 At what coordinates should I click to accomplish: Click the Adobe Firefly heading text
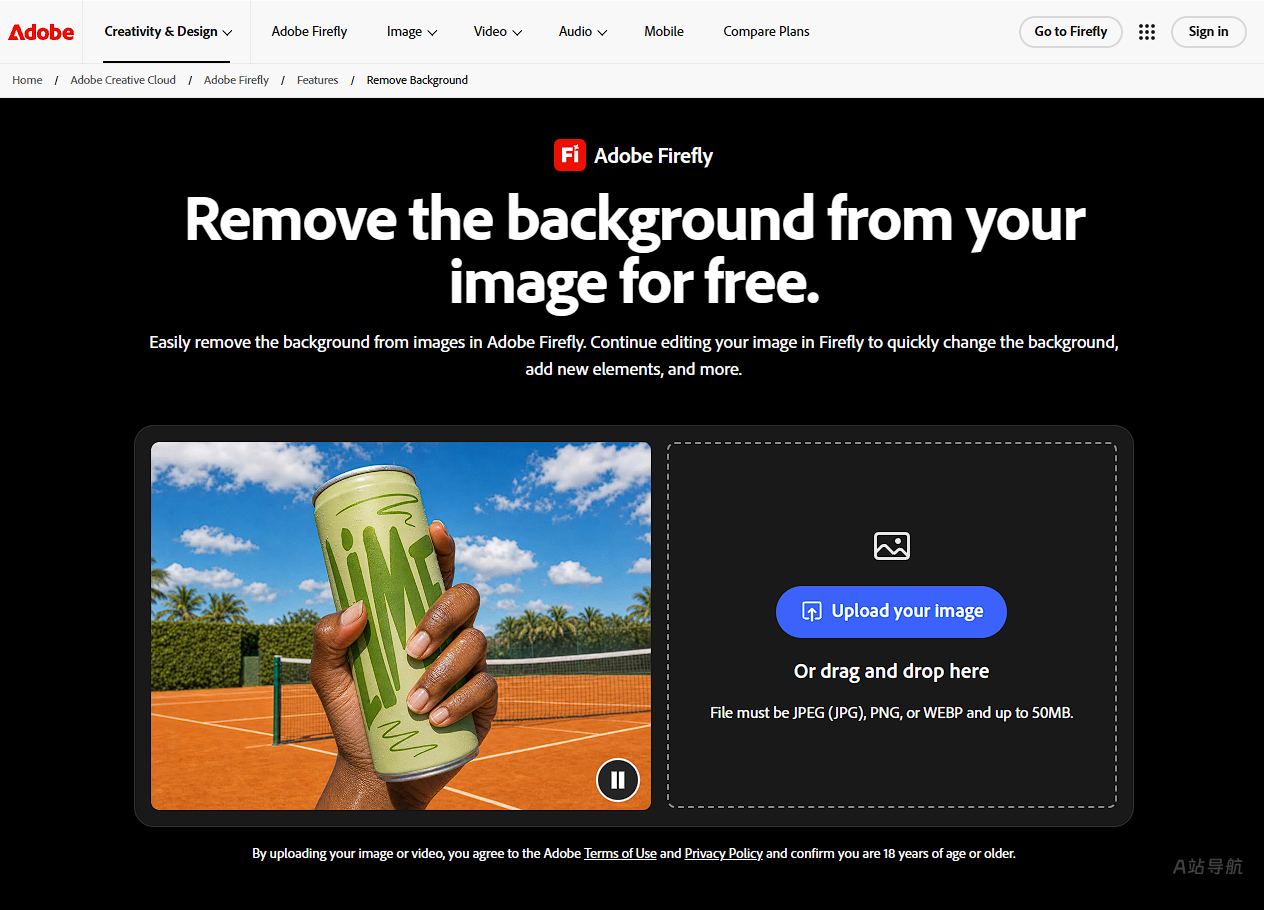[653, 156]
